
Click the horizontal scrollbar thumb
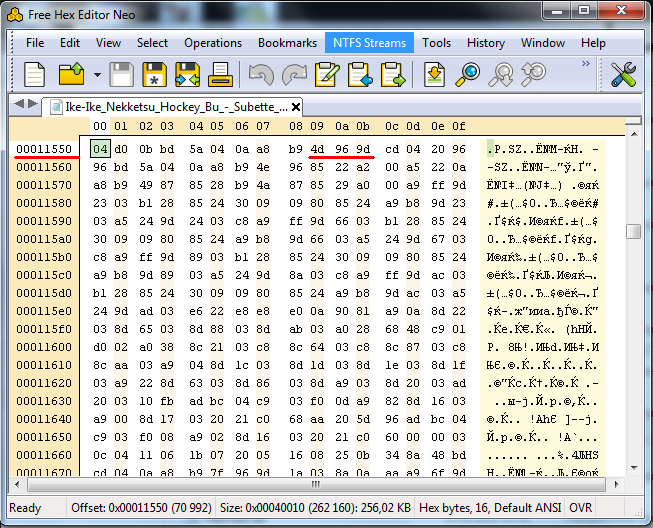(x=317, y=484)
